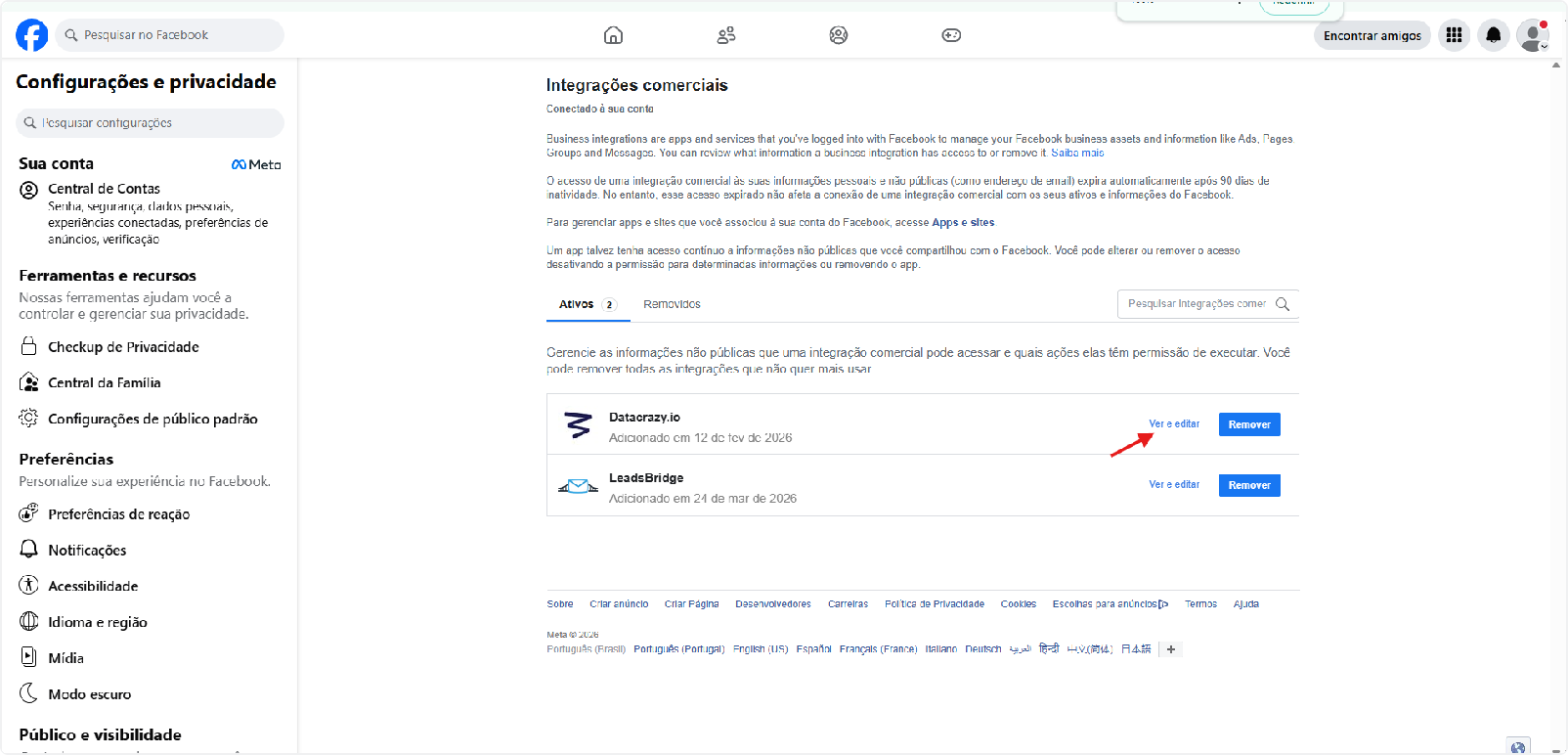This screenshot has width=1568, height=755.
Task: Switch to the Removidos tab
Action: pyautogui.click(x=672, y=304)
